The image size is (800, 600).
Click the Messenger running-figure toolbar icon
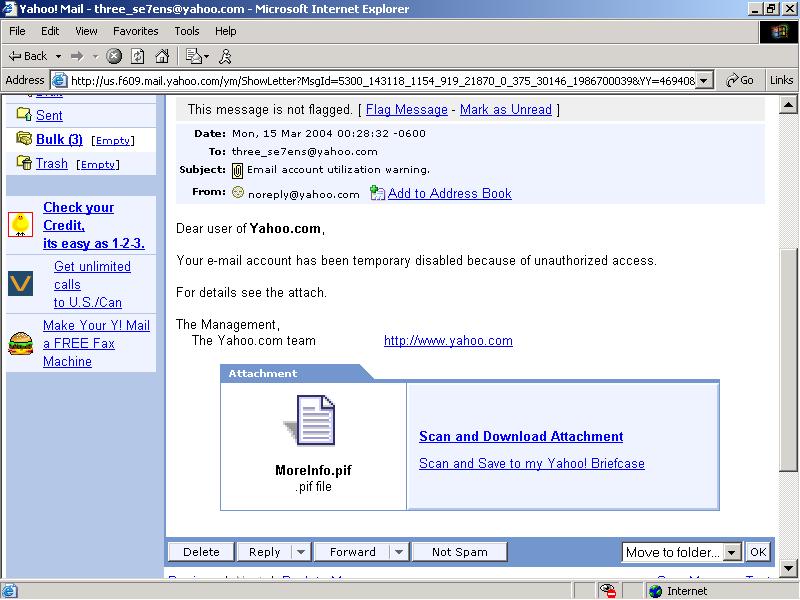point(225,56)
